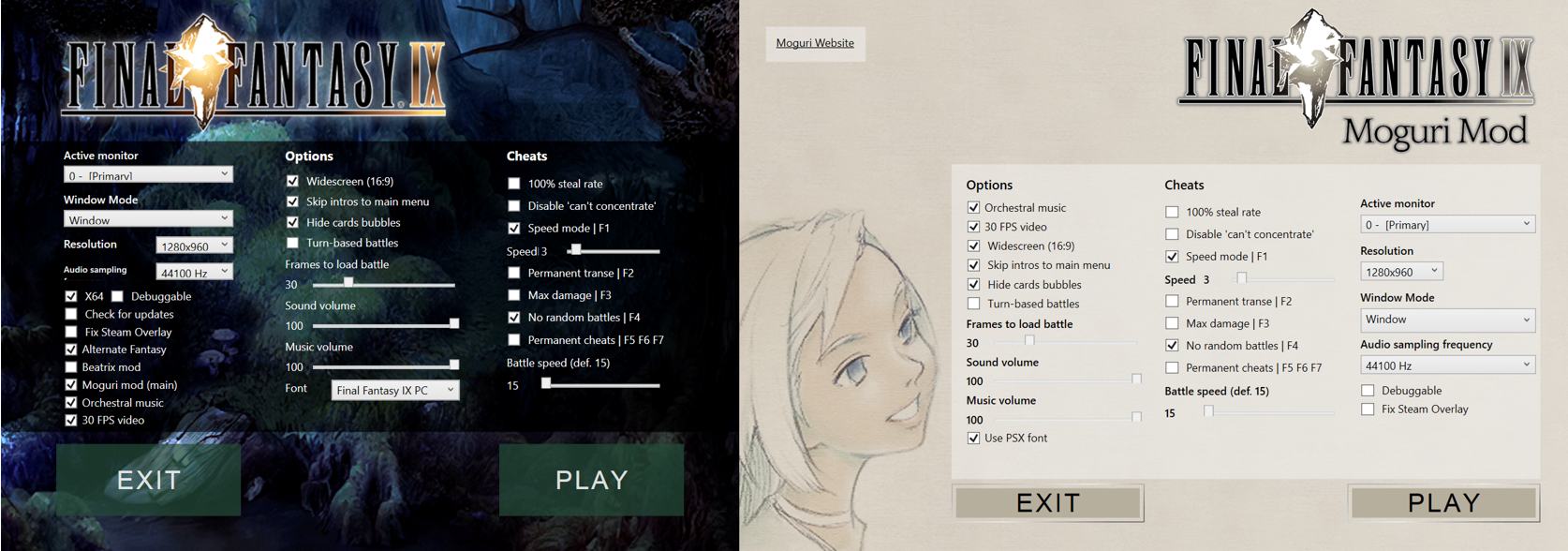Image resolution: width=1568 pixels, height=551 pixels.
Task: Toggle No random battles F4, Moguri launcher
Action: point(1172,346)
